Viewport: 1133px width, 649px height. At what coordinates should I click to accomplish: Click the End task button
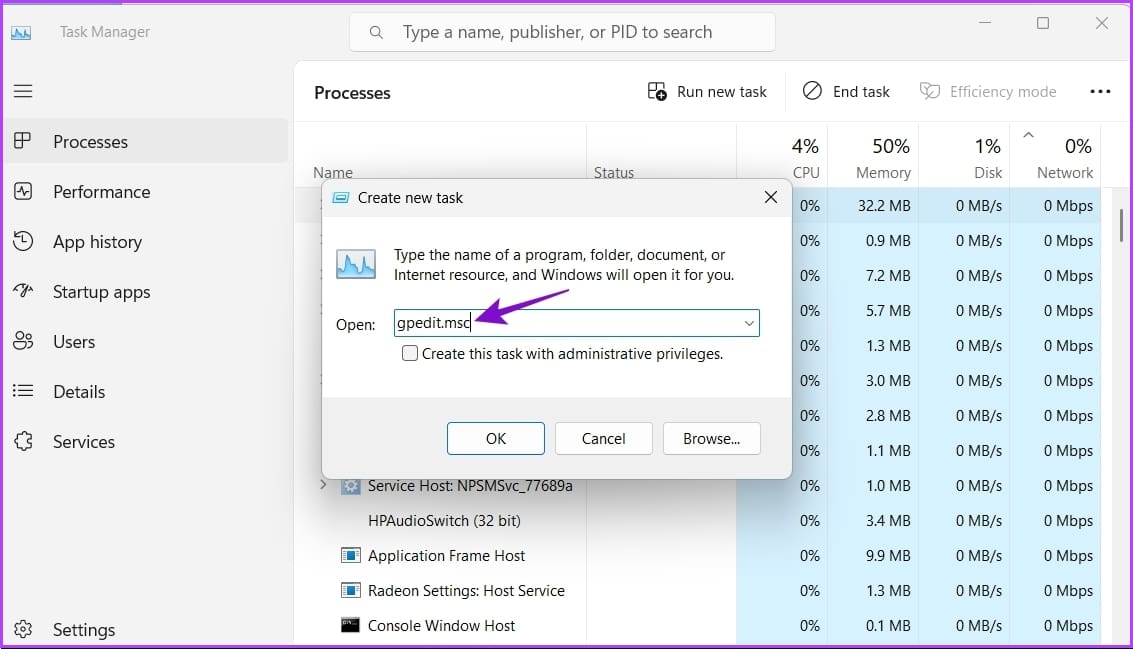pyautogui.click(x=846, y=92)
